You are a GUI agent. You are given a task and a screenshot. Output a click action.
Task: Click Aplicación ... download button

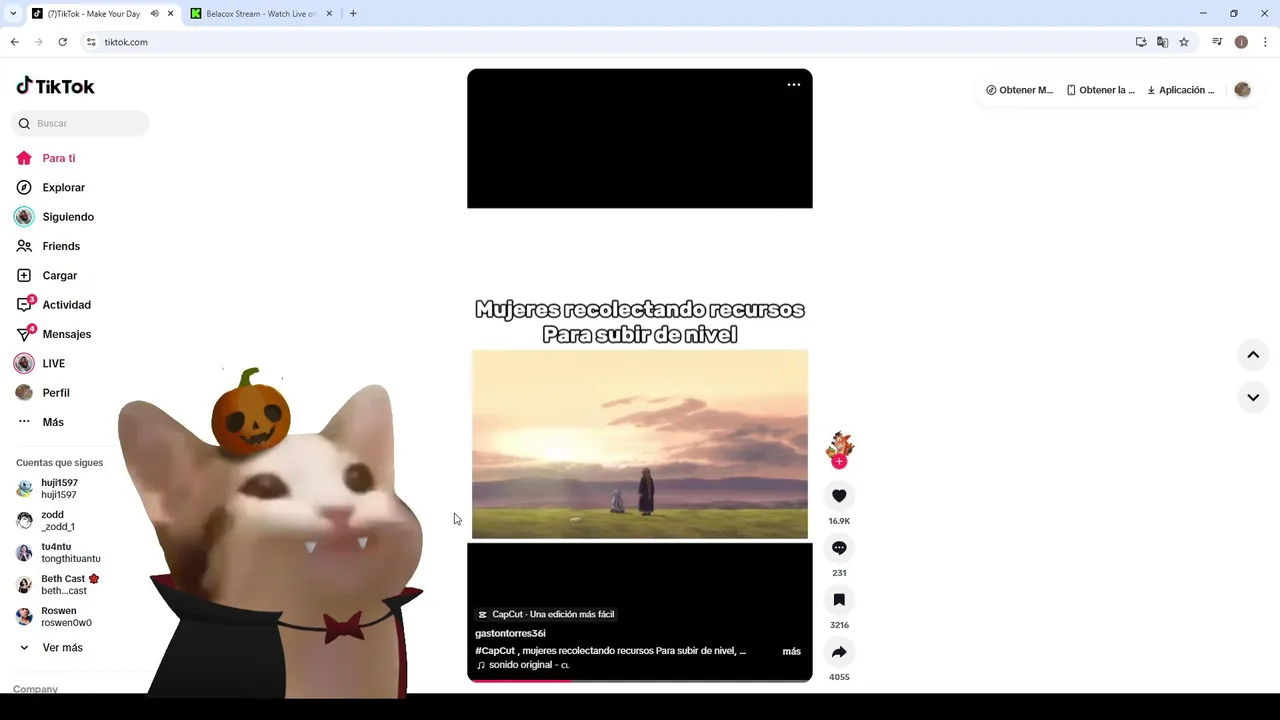coord(1181,90)
